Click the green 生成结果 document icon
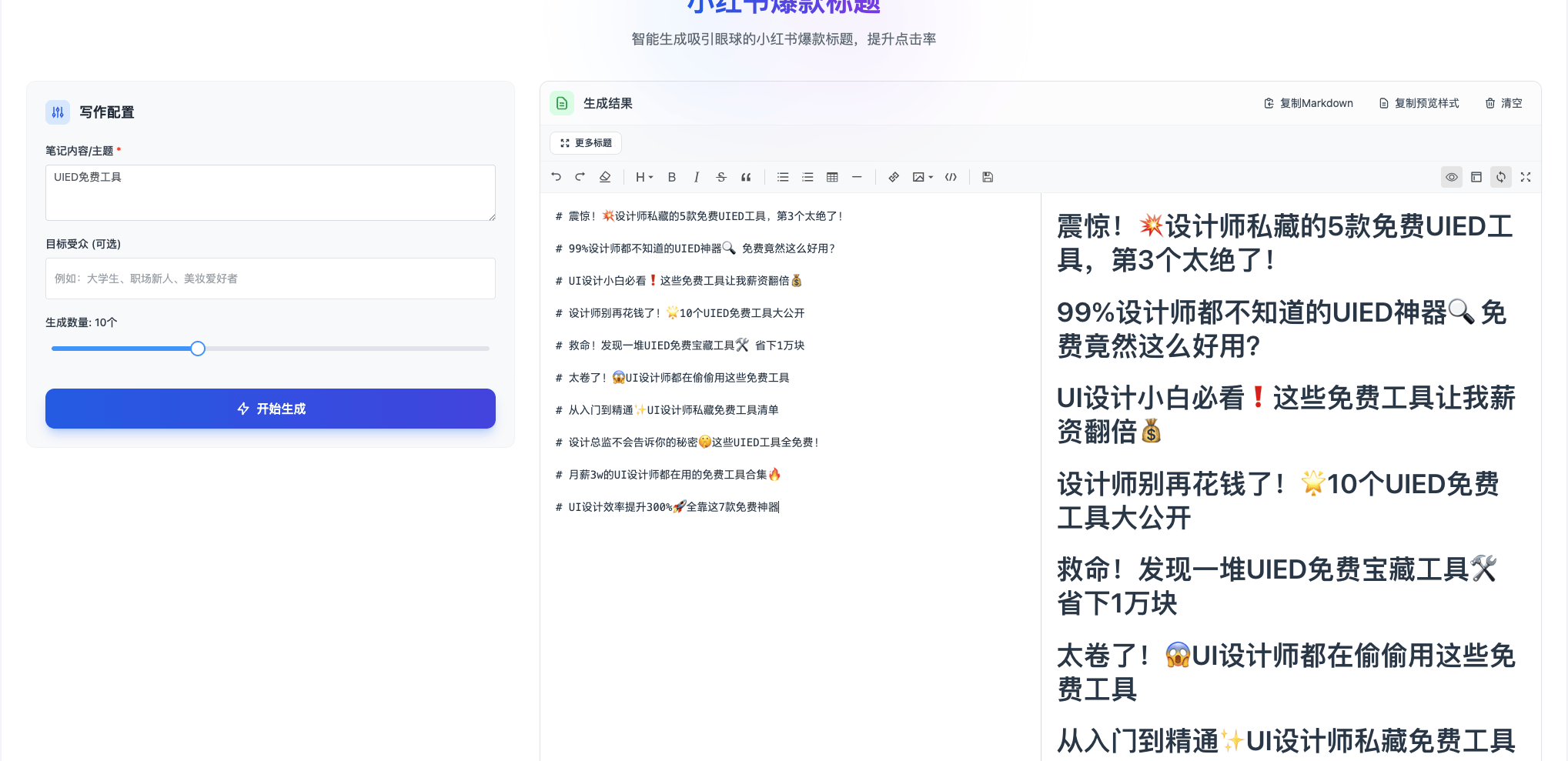 pyautogui.click(x=562, y=103)
